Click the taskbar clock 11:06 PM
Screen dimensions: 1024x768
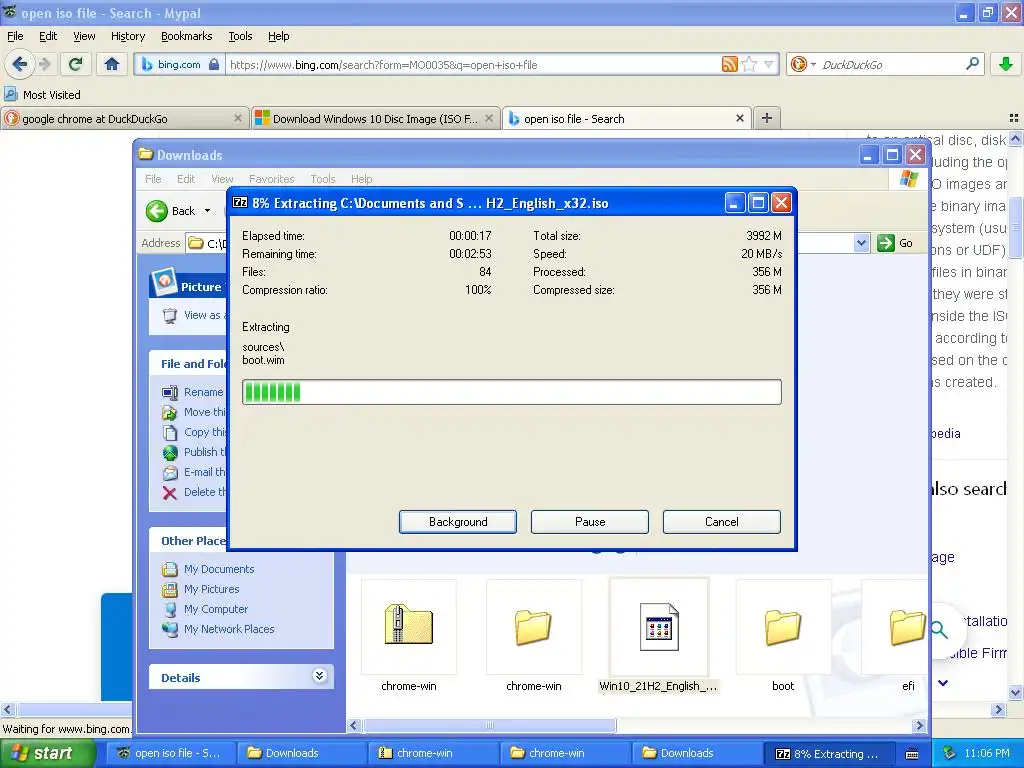point(986,753)
